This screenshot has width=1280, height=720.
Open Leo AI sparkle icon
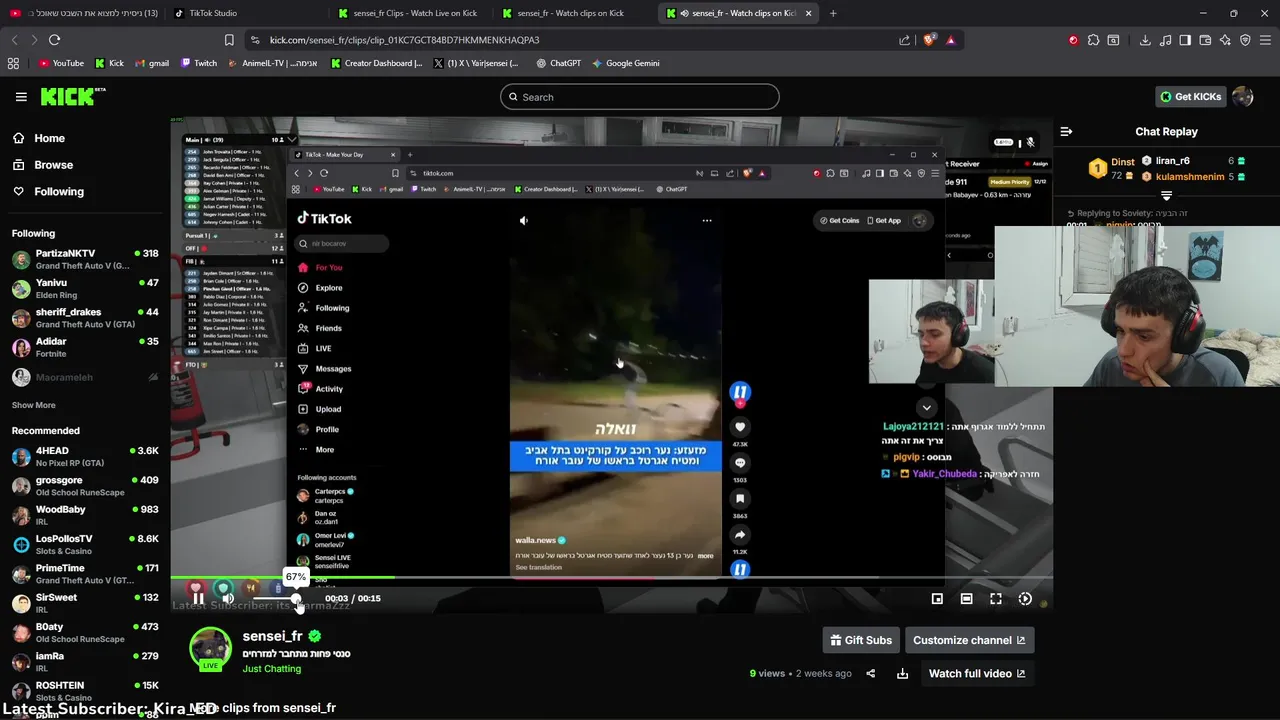[x=1225, y=40]
